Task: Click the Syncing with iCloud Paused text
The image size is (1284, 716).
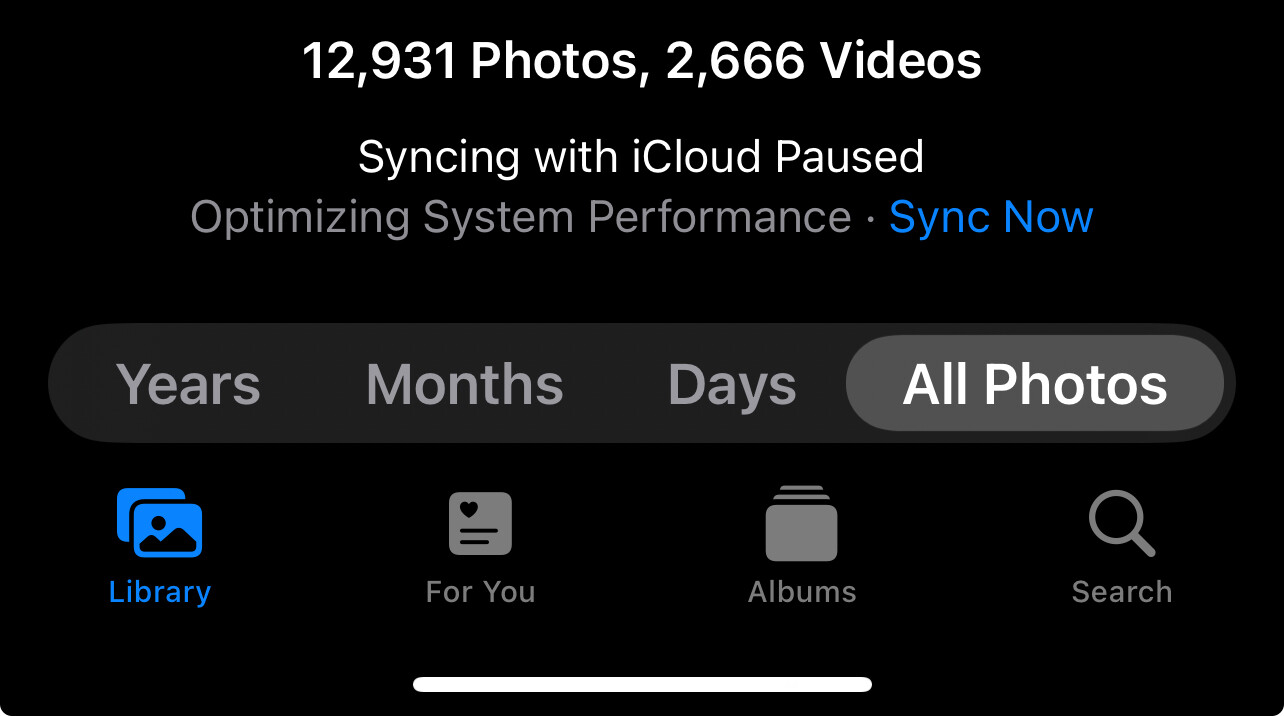Action: click(x=641, y=156)
